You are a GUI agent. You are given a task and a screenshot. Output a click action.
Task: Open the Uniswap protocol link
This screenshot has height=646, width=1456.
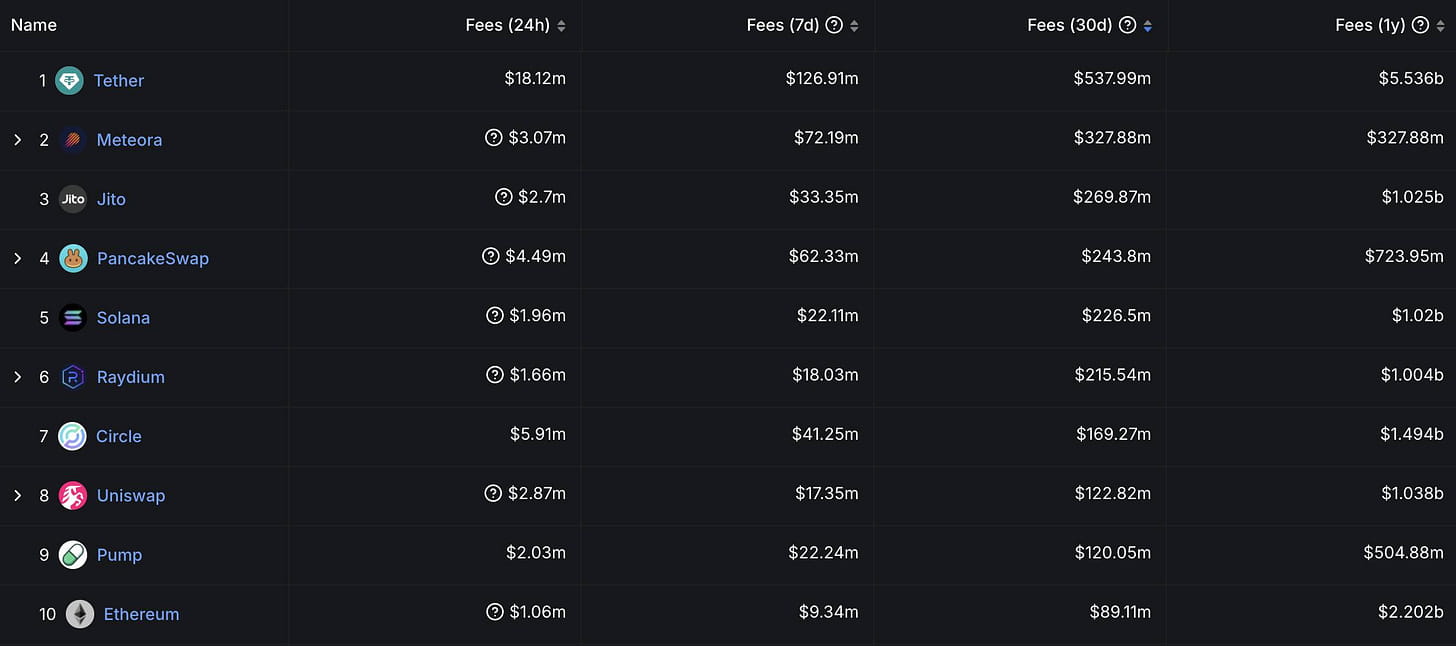[x=131, y=495]
